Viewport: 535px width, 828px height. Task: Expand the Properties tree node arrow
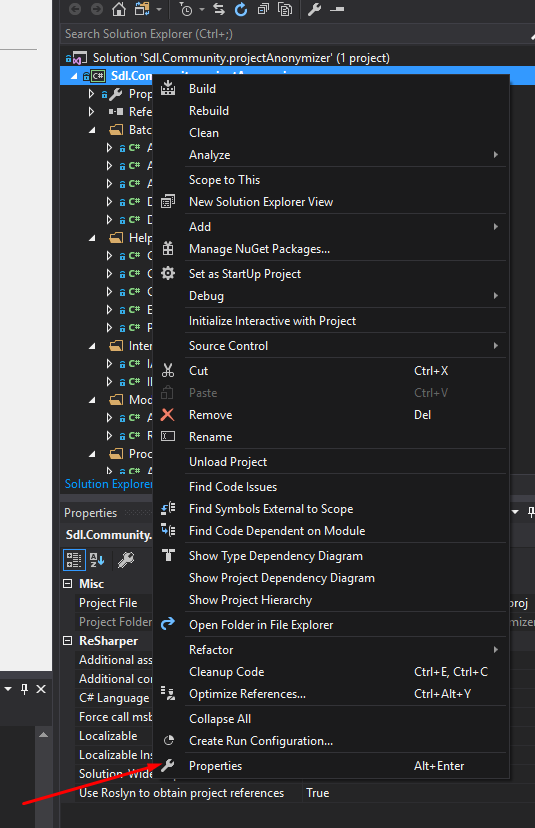click(x=91, y=94)
